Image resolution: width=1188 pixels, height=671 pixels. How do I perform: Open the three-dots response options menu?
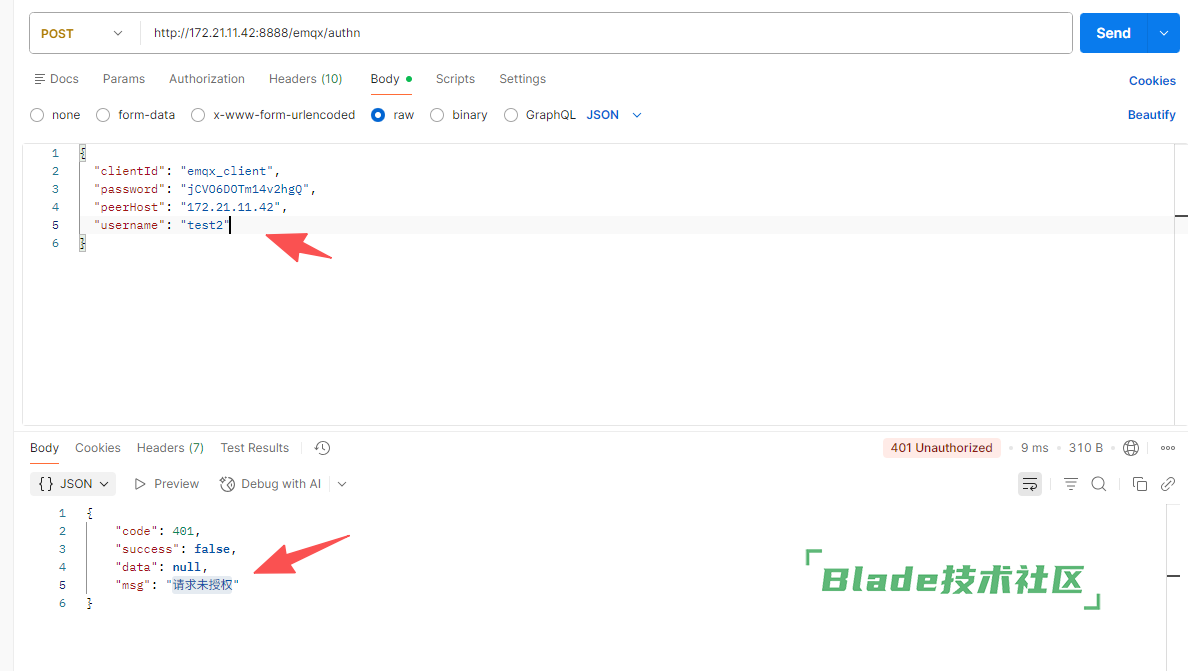1168,448
